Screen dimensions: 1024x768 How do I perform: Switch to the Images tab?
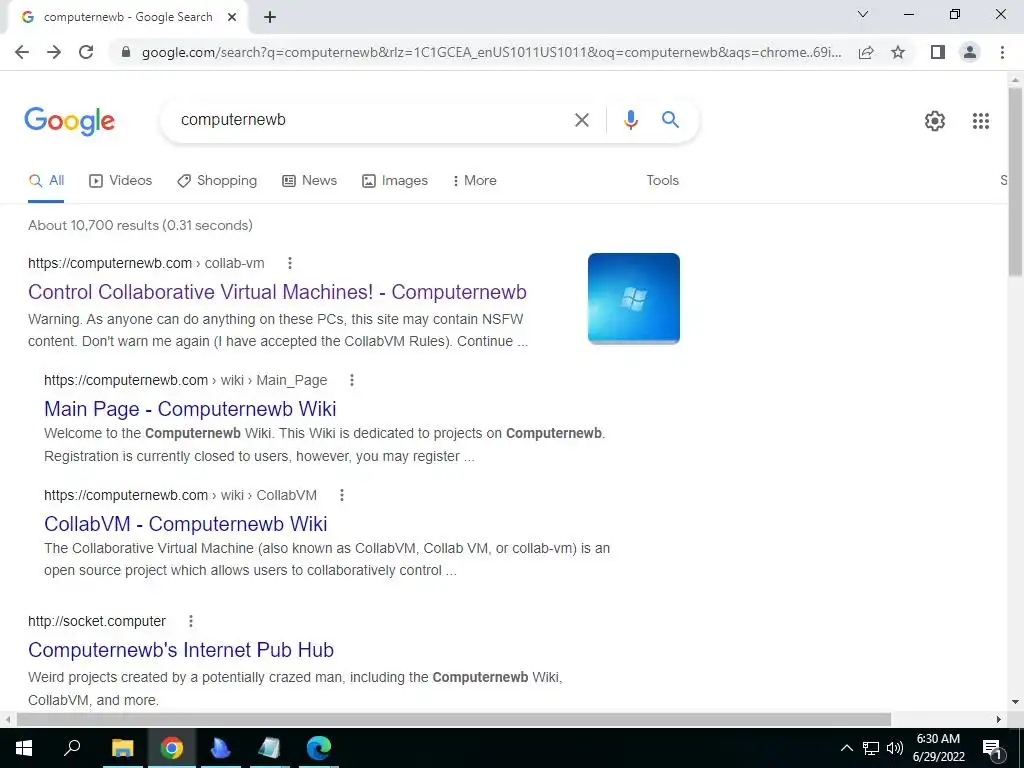395,181
